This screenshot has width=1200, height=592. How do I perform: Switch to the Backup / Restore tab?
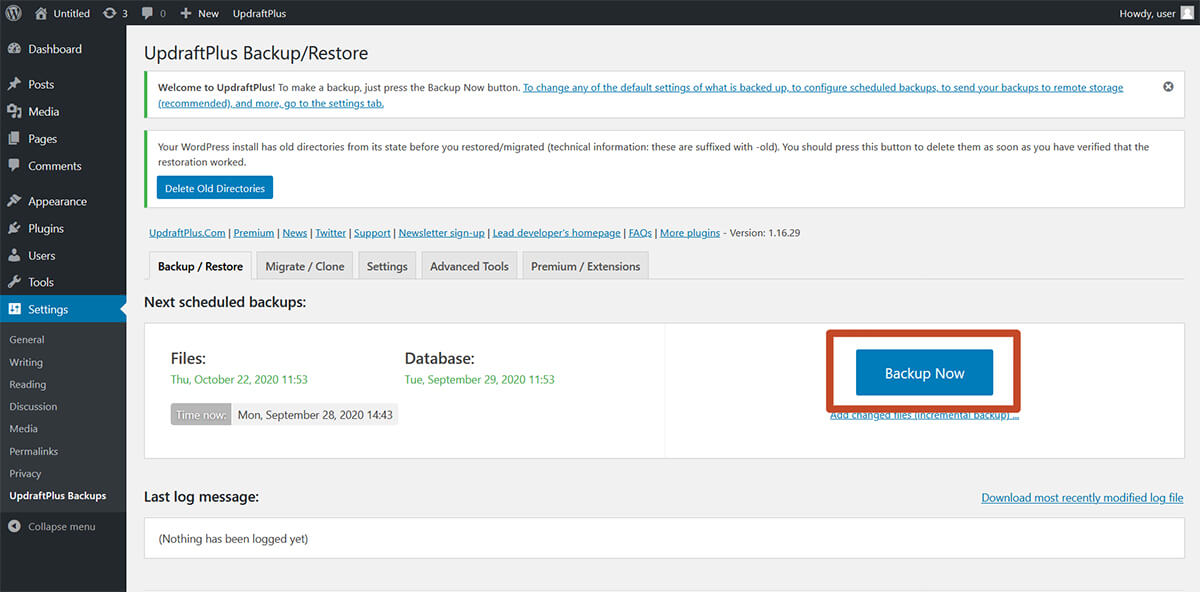click(x=200, y=266)
